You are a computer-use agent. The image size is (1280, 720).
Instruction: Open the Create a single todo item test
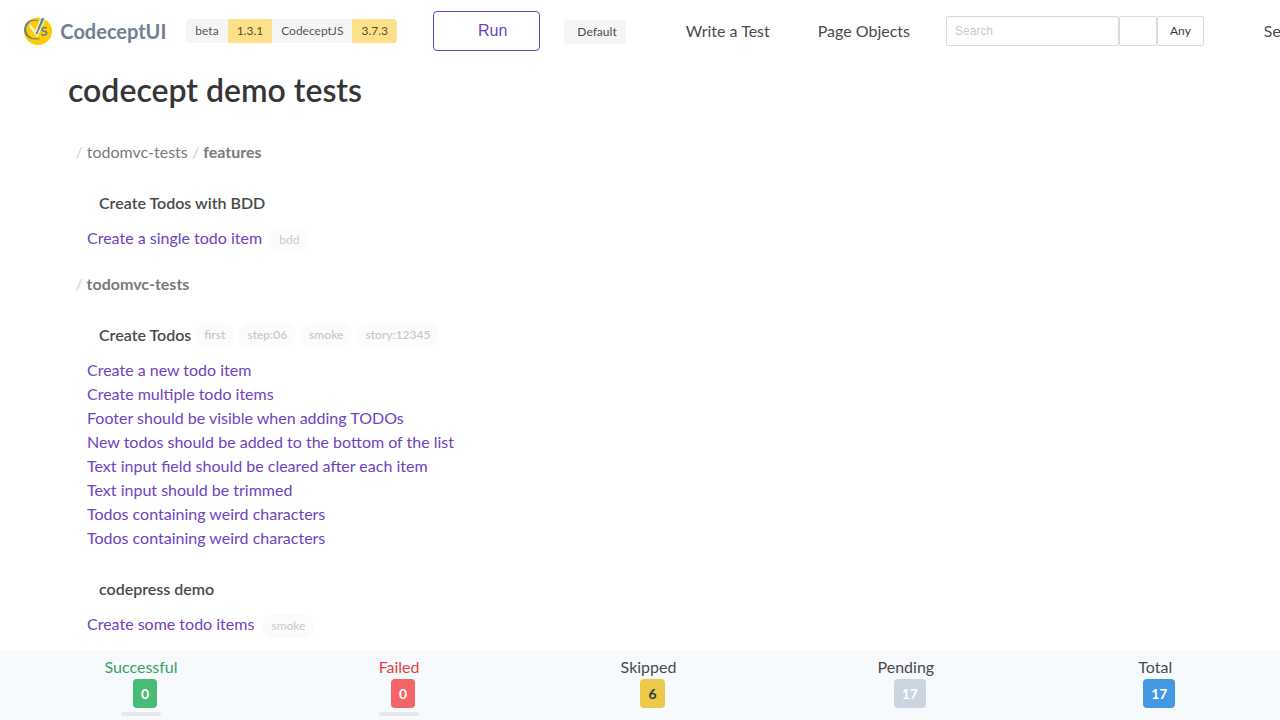(174, 239)
